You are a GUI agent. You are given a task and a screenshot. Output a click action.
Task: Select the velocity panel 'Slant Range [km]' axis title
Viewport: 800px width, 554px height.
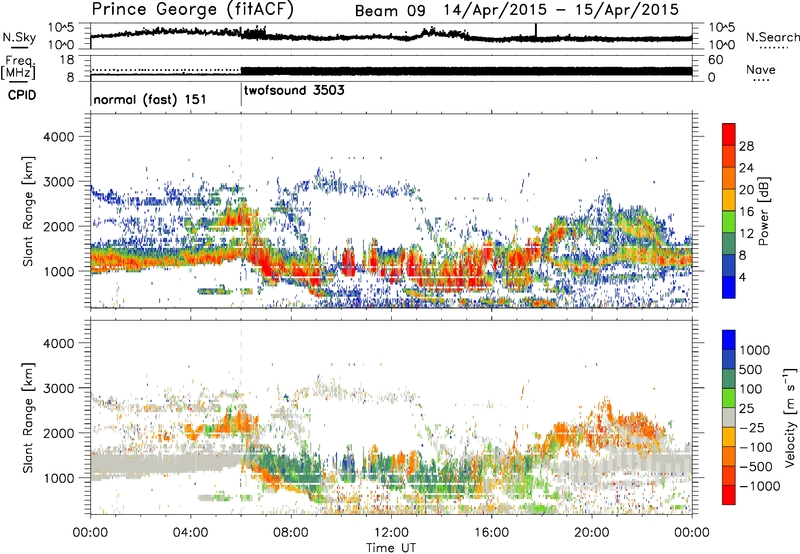point(28,418)
